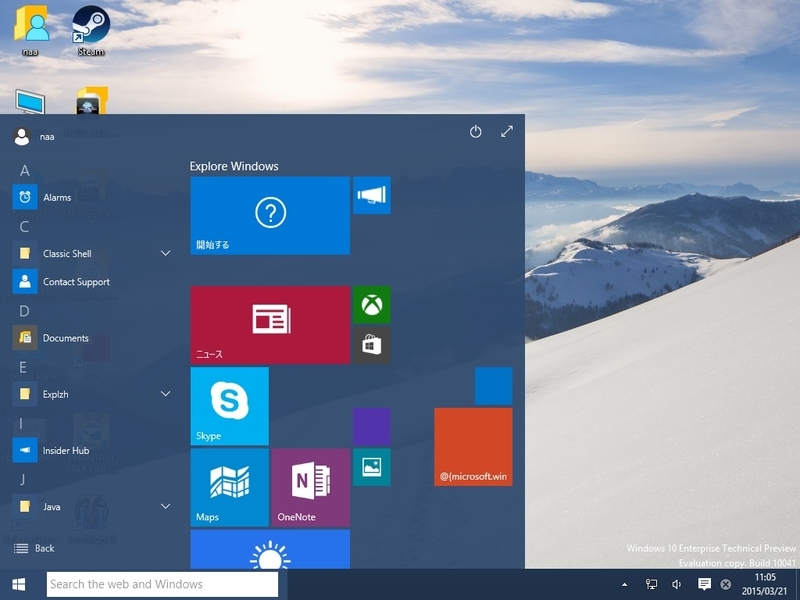Screen dimensions: 800x600
Task: Jump using the letter J header
Action: click(22, 480)
